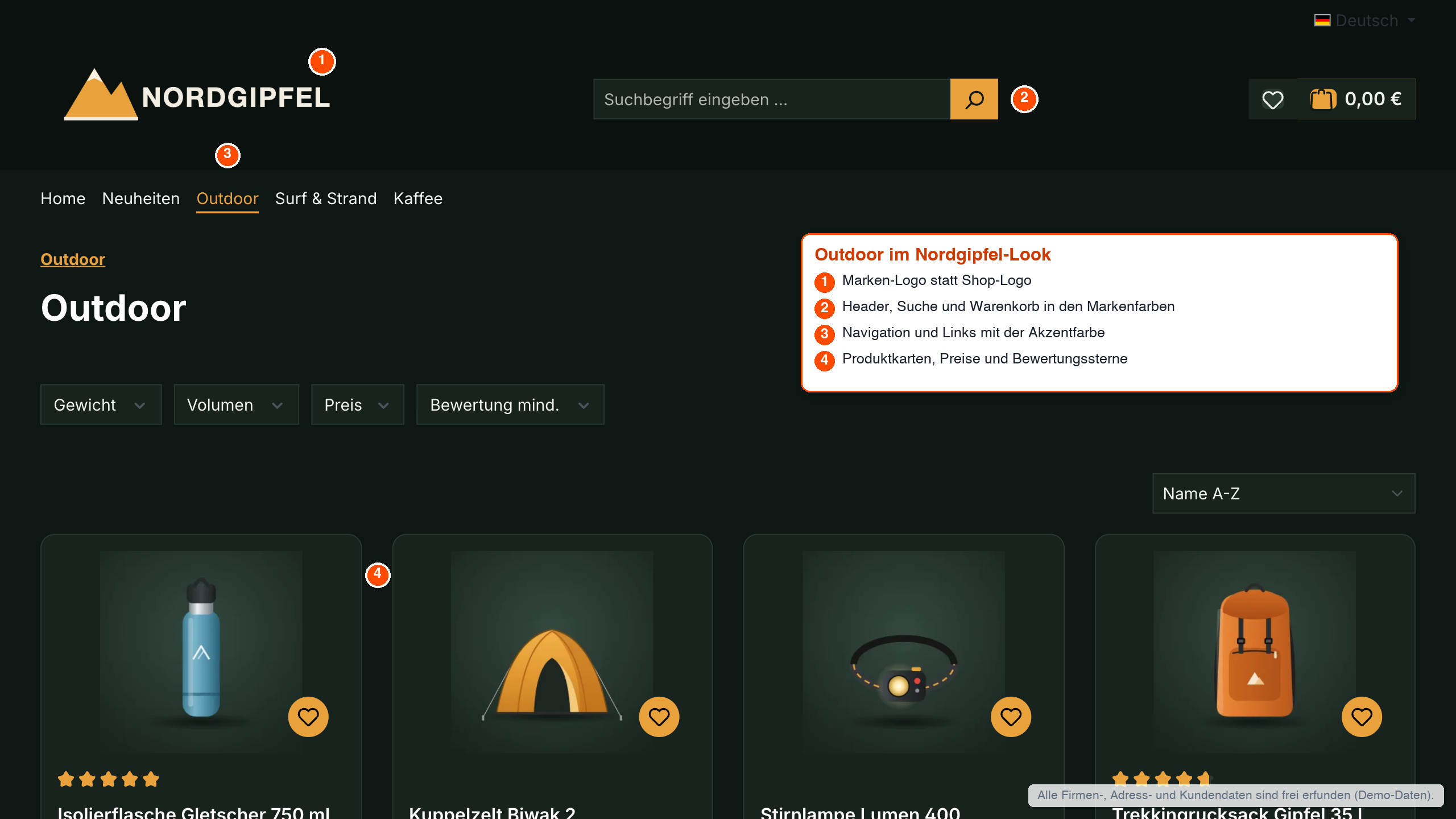Click the Outdoor breadcrumb link
The image size is (1456, 819).
click(73, 259)
